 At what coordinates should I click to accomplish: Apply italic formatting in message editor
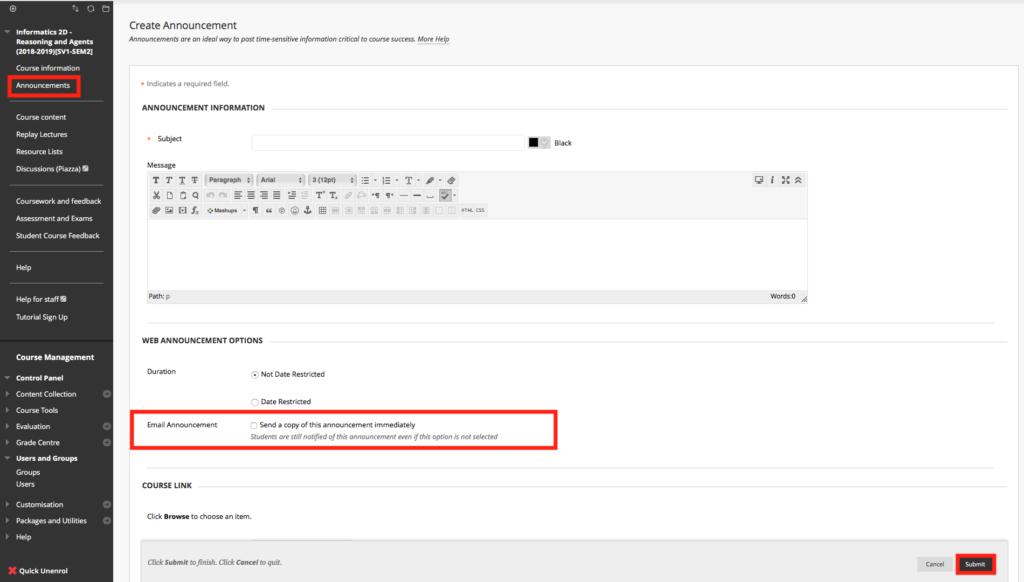point(168,180)
